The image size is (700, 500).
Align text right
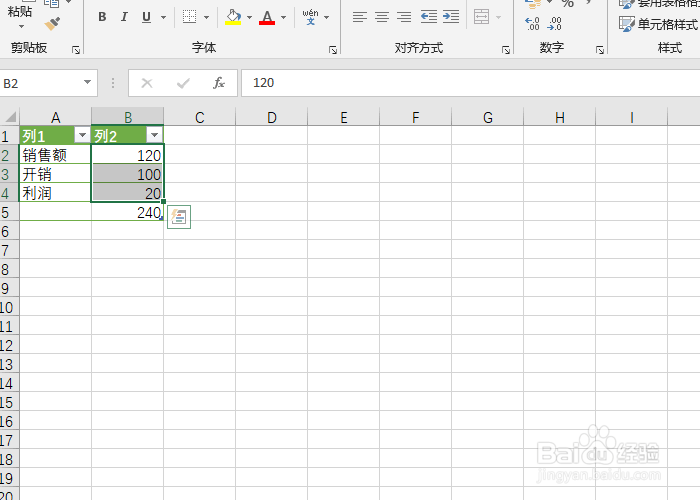(404, 17)
